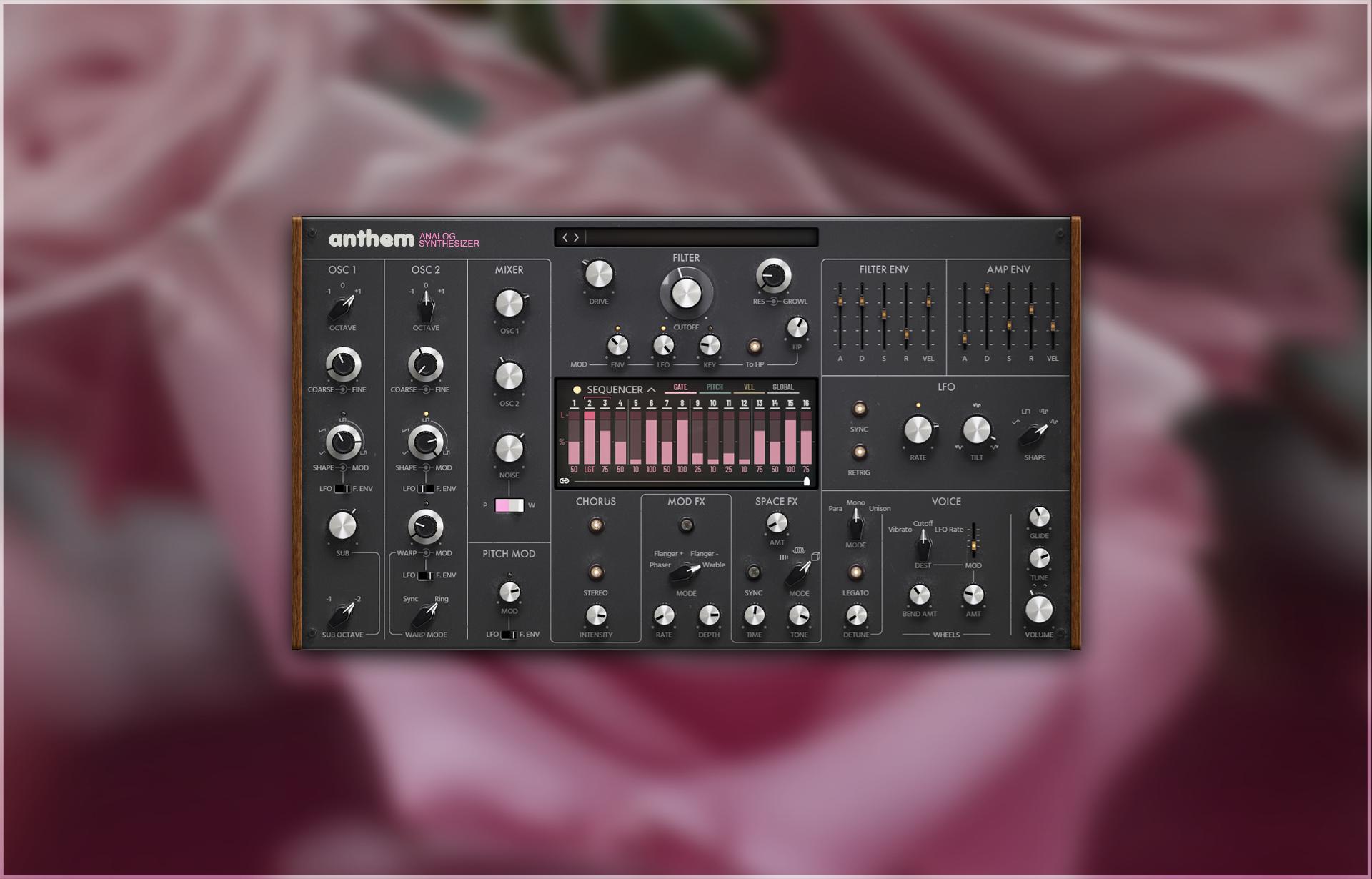Toggle OSC 2 warp LFO / F.ENV switch
Image resolution: width=1372 pixels, height=879 pixels.
tap(425, 575)
